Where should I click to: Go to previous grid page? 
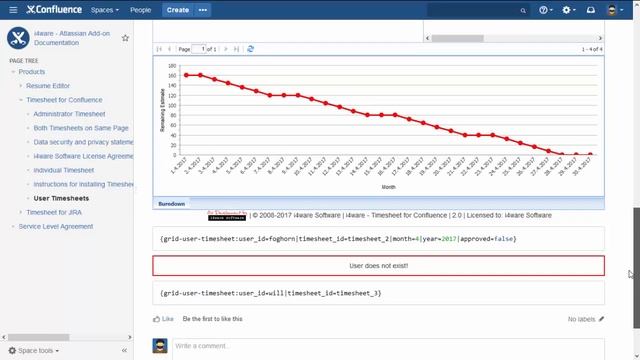tap(169, 49)
